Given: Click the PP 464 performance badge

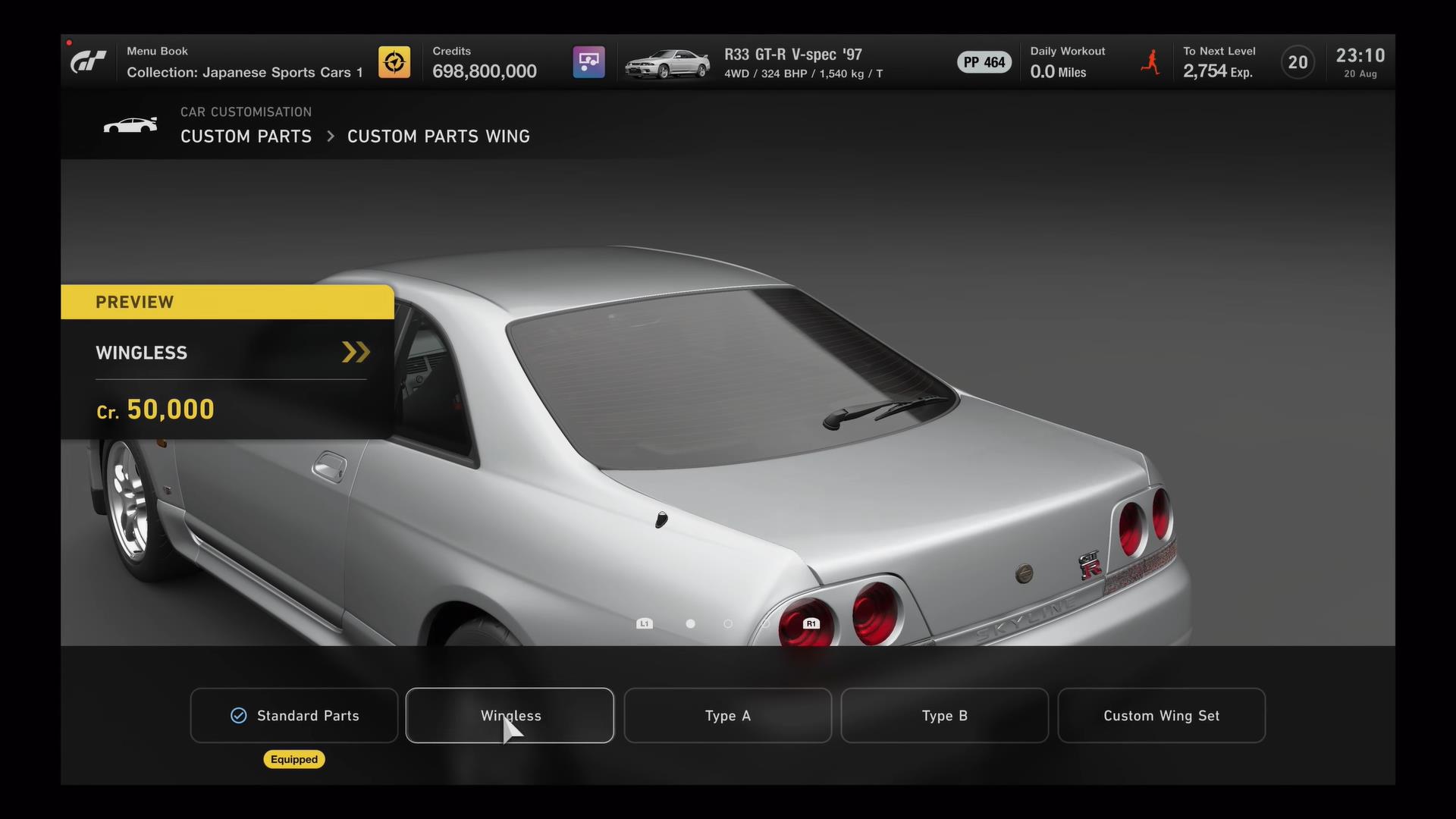Looking at the screenshot, I should pyautogui.click(x=984, y=62).
